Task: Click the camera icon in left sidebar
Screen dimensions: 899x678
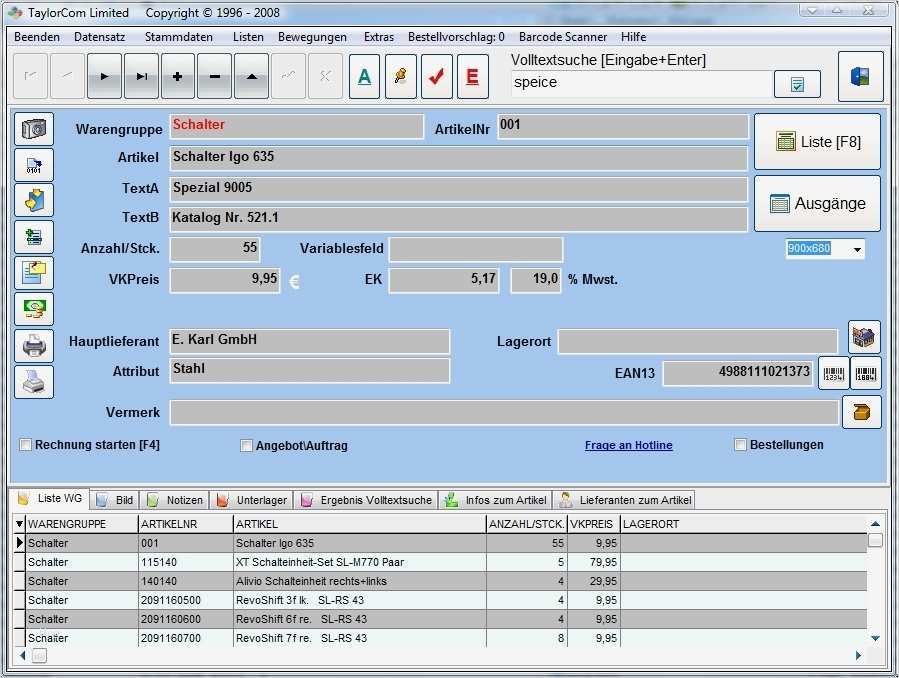Action: (34, 129)
